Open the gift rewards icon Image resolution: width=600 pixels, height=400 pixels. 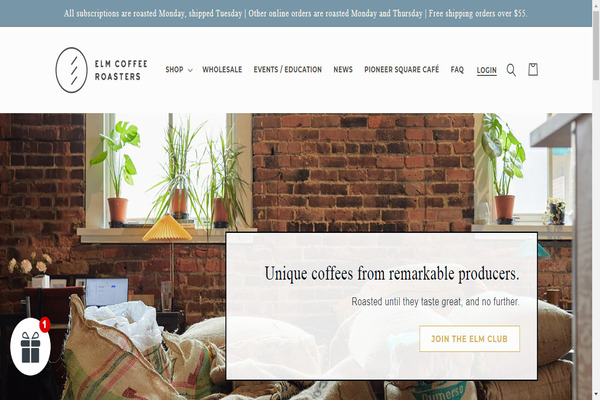pos(30,347)
